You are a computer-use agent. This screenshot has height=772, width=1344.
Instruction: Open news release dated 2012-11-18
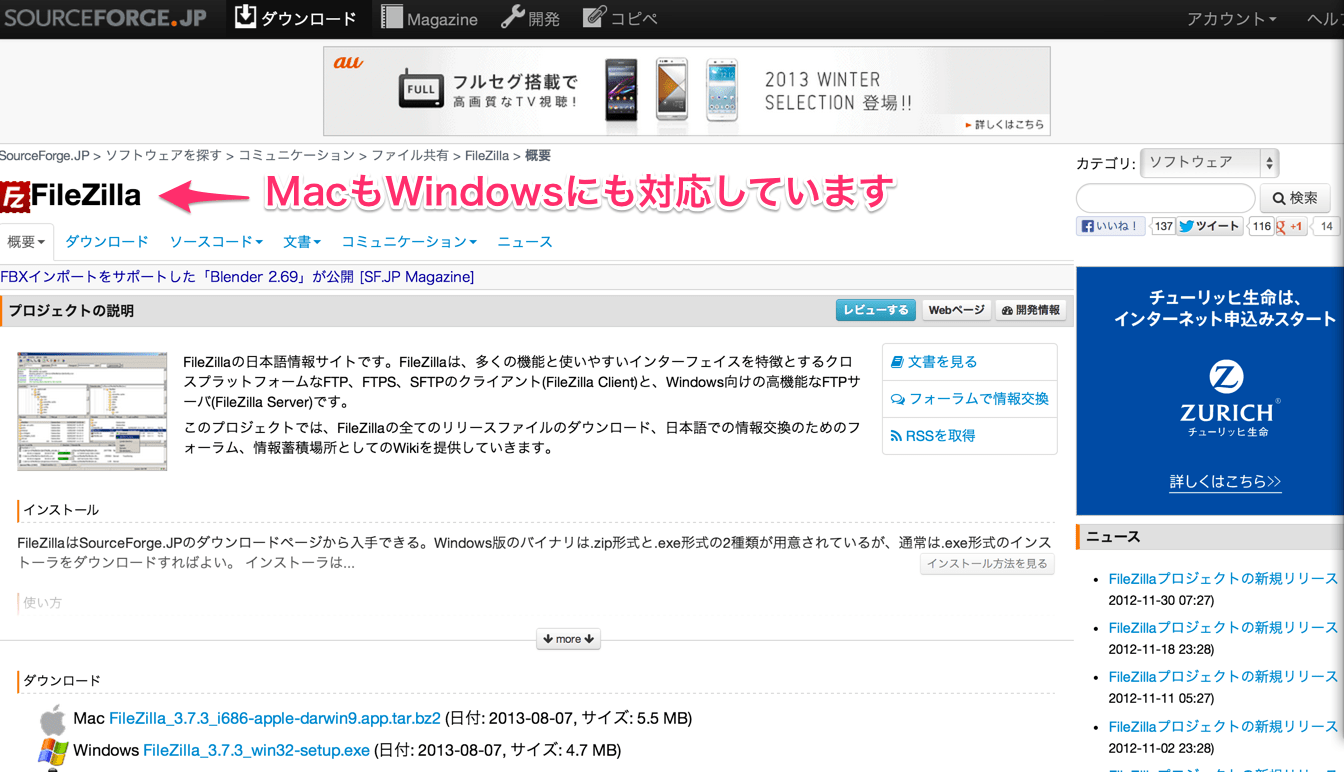[x=1223, y=628]
